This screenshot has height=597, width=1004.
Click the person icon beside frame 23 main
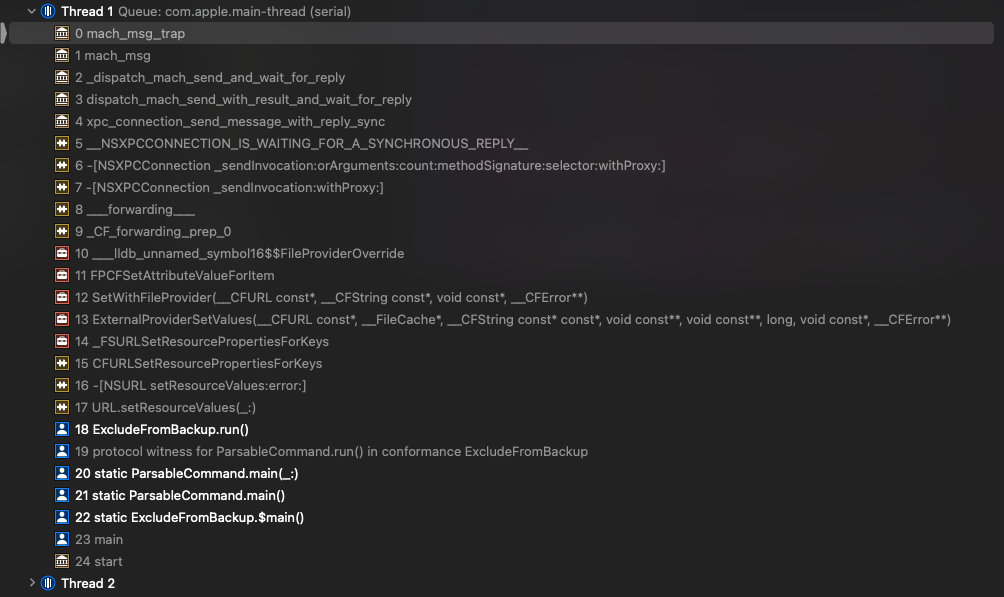(x=62, y=539)
